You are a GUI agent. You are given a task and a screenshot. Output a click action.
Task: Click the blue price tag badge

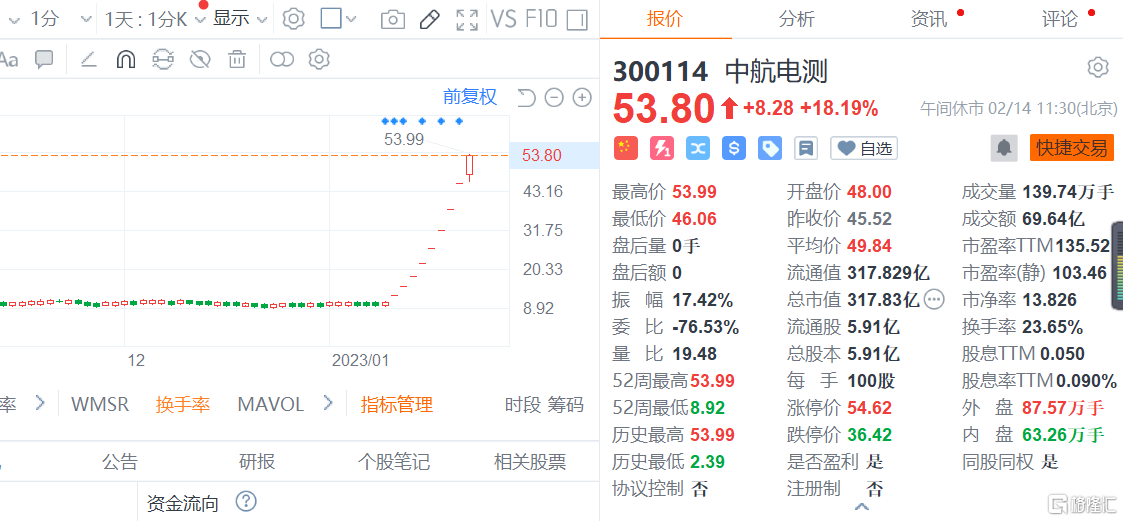[x=770, y=148]
